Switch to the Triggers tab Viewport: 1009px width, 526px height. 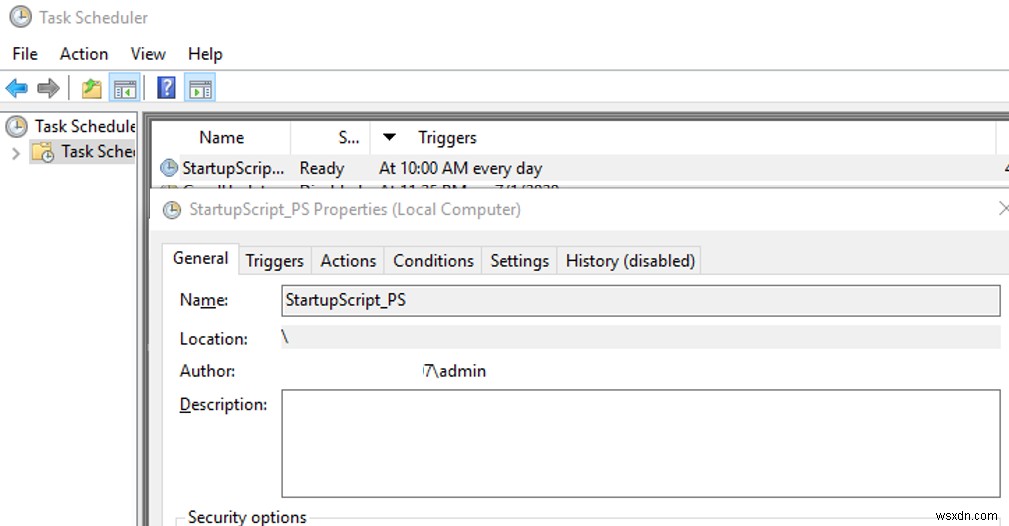[275, 261]
